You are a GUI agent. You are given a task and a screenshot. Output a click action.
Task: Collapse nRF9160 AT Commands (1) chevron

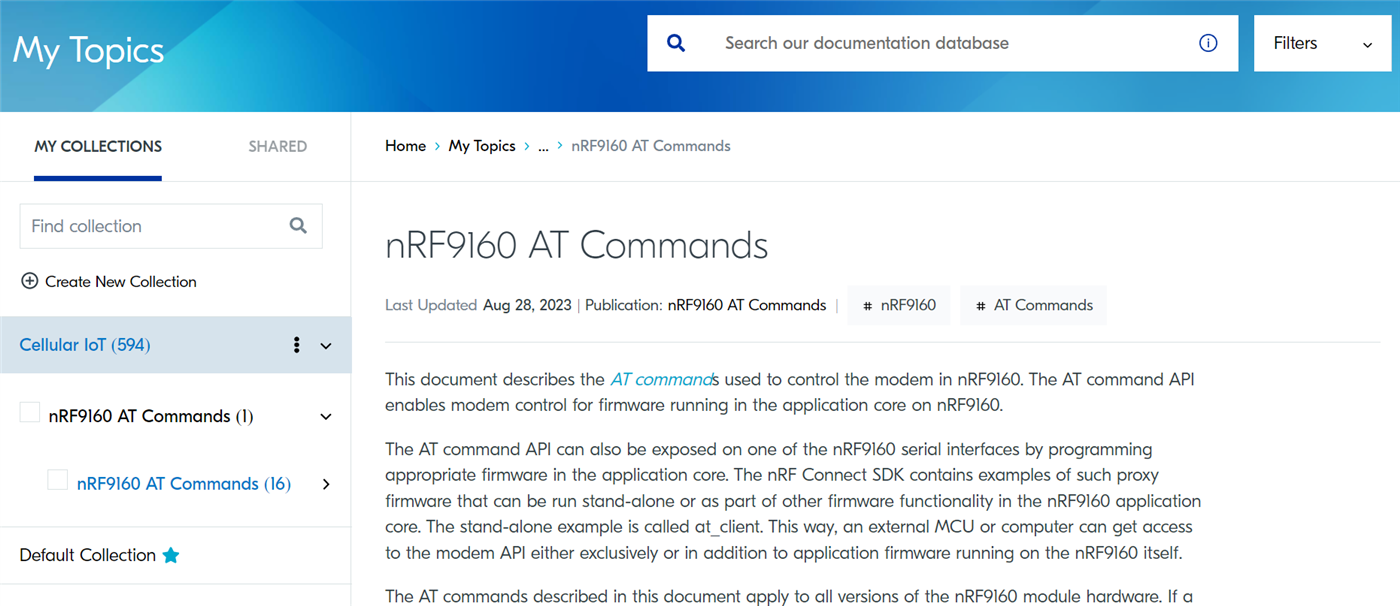[x=325, y=417]
